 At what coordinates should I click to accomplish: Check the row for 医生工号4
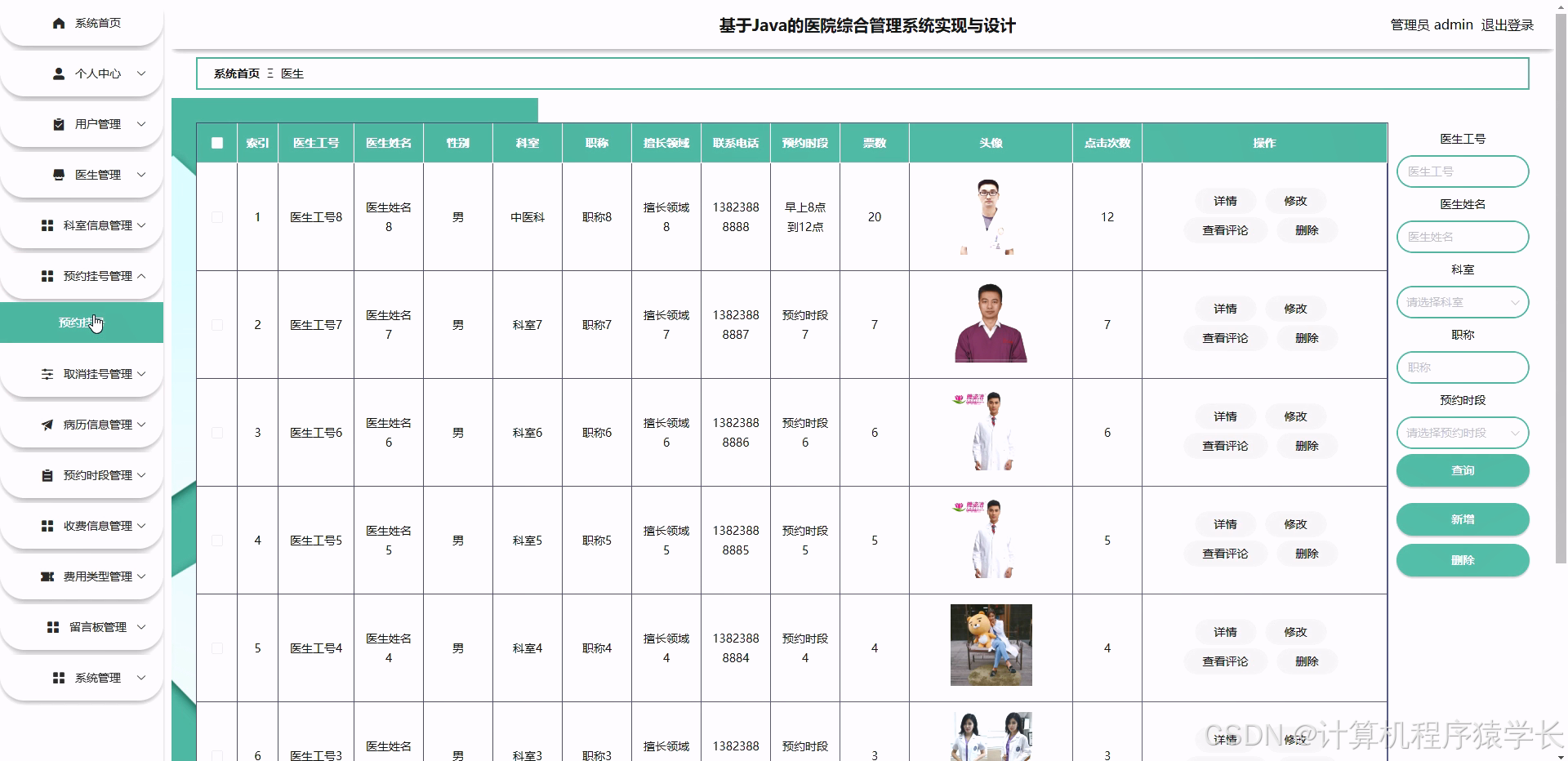pyautogui.click(x=217, y=648)
